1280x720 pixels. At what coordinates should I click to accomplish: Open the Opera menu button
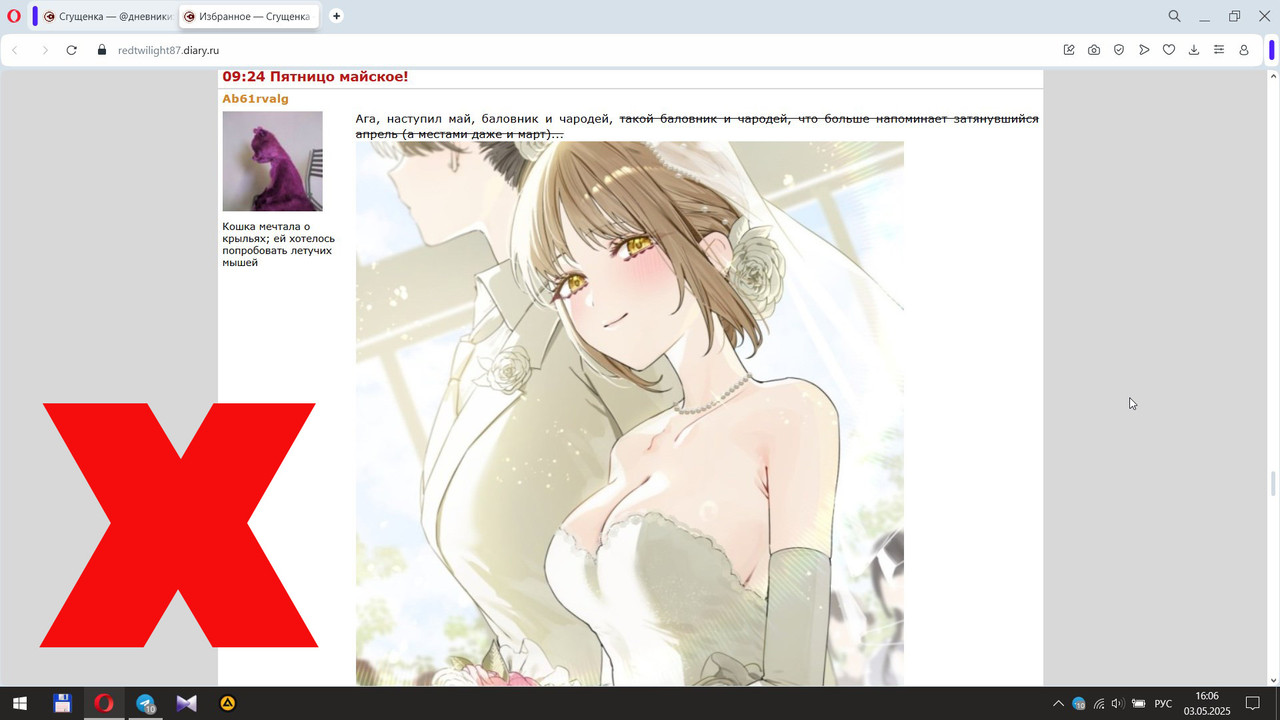[x=12, y=16]
